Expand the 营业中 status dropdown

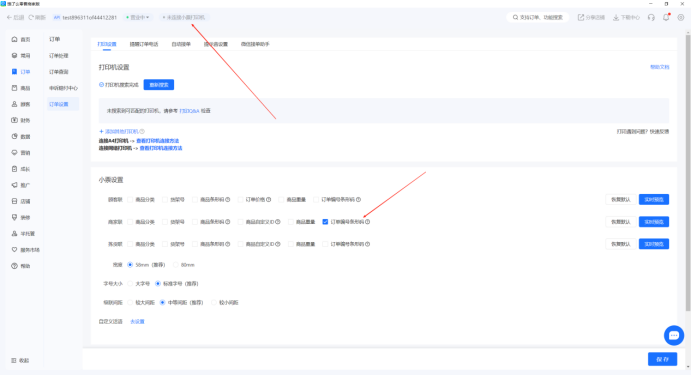tap(138, 18)
